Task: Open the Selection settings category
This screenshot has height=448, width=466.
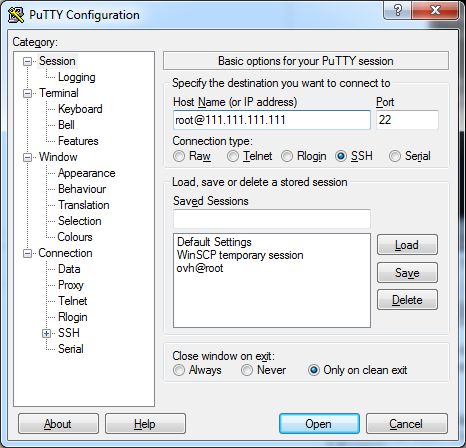Action: (79, 221)
